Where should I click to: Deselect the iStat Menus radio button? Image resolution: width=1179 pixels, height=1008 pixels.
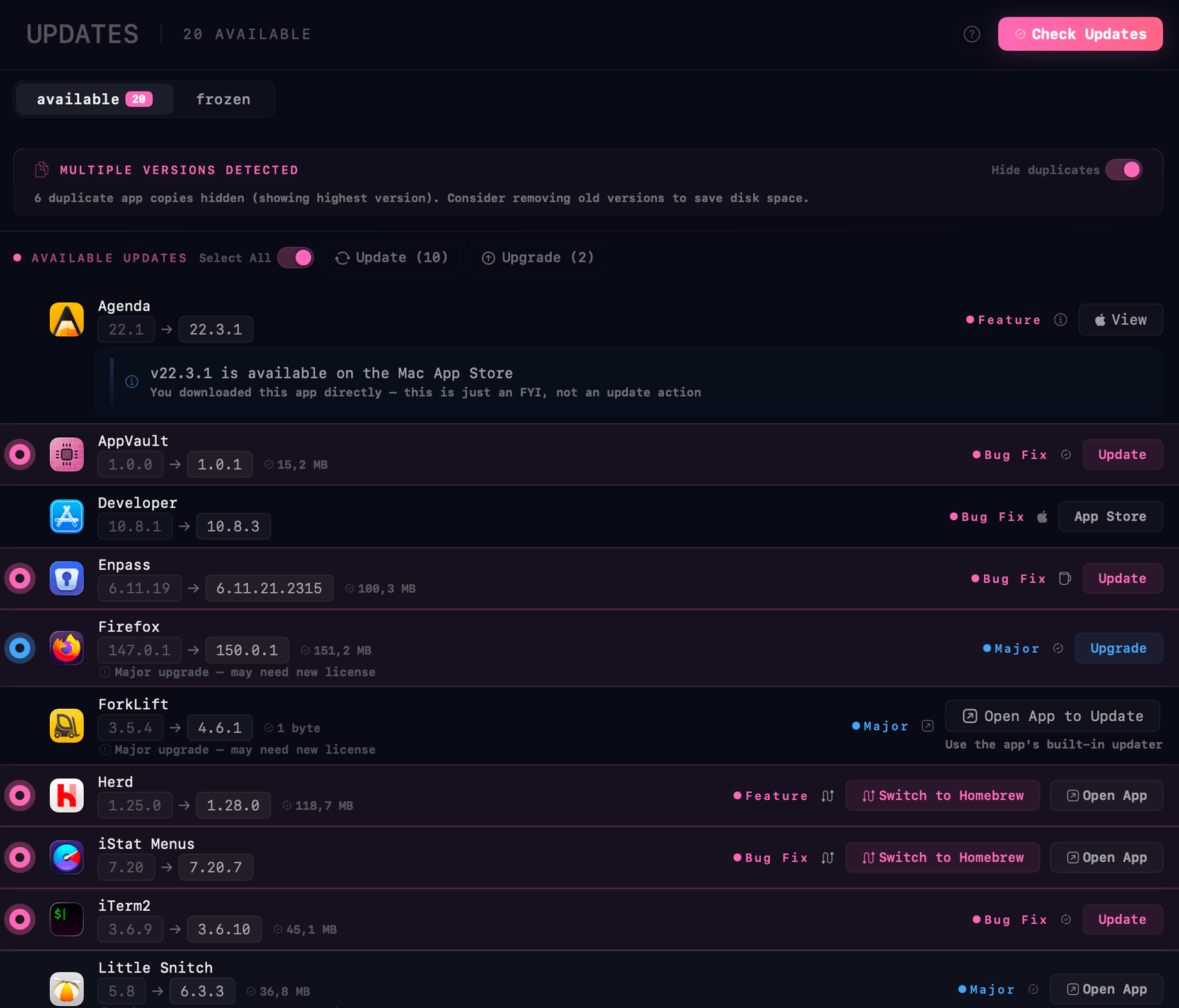(20, 857)
